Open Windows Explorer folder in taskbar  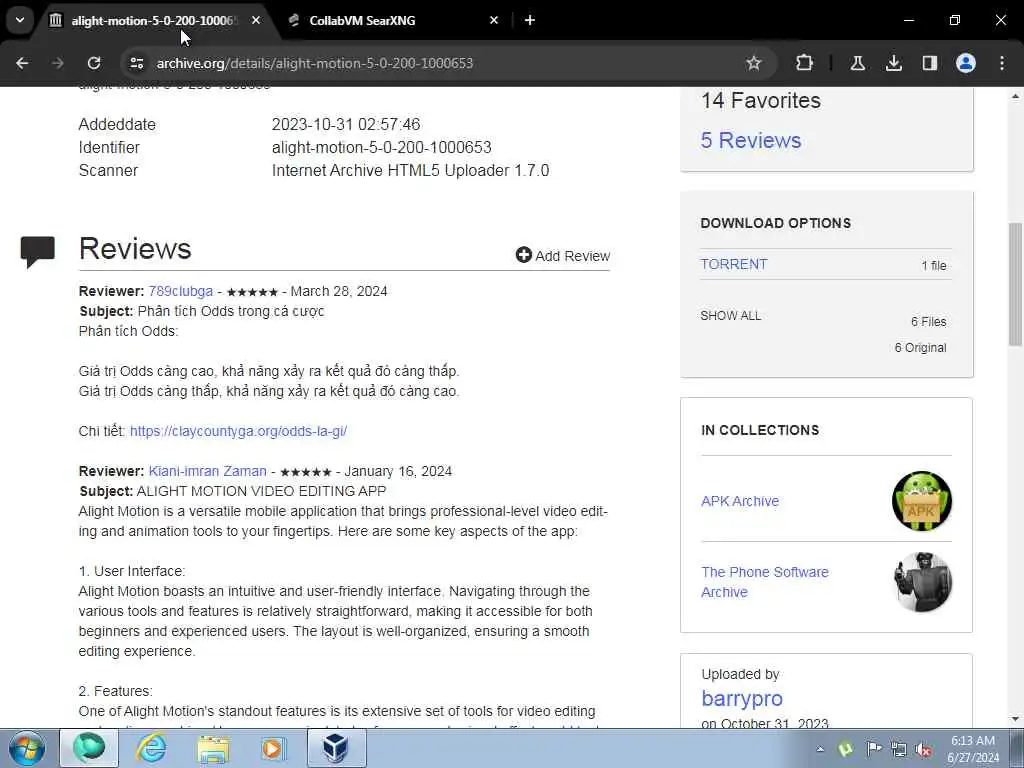pos(214,748)
